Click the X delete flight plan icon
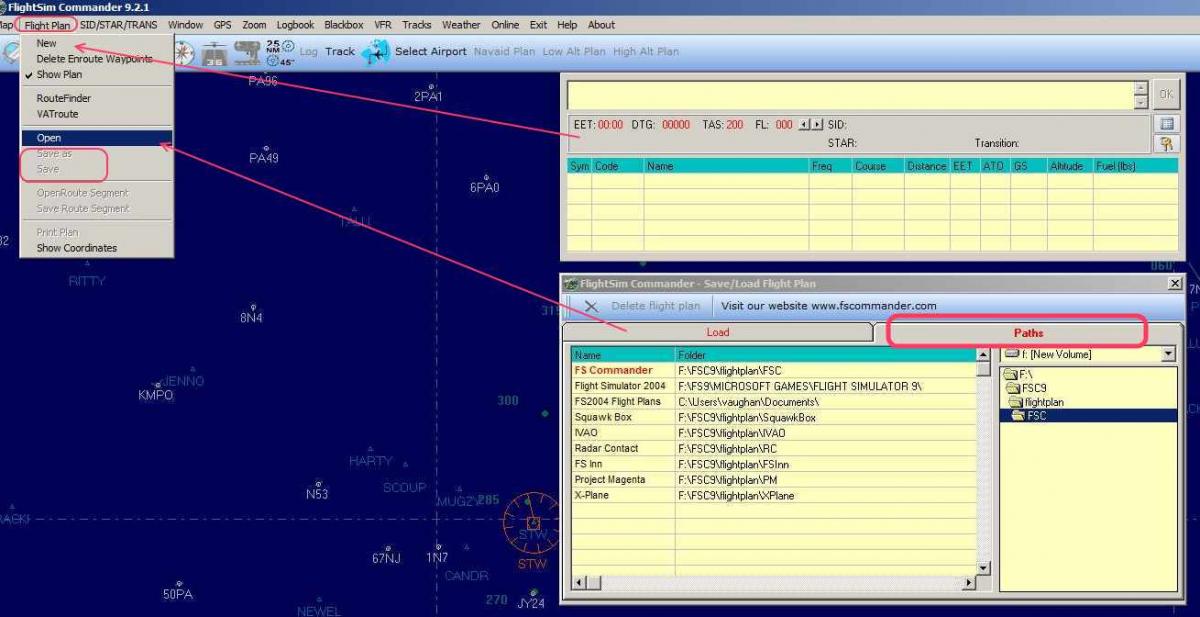The width and height of the screenshot is (1200, 617). click(591, 306)
